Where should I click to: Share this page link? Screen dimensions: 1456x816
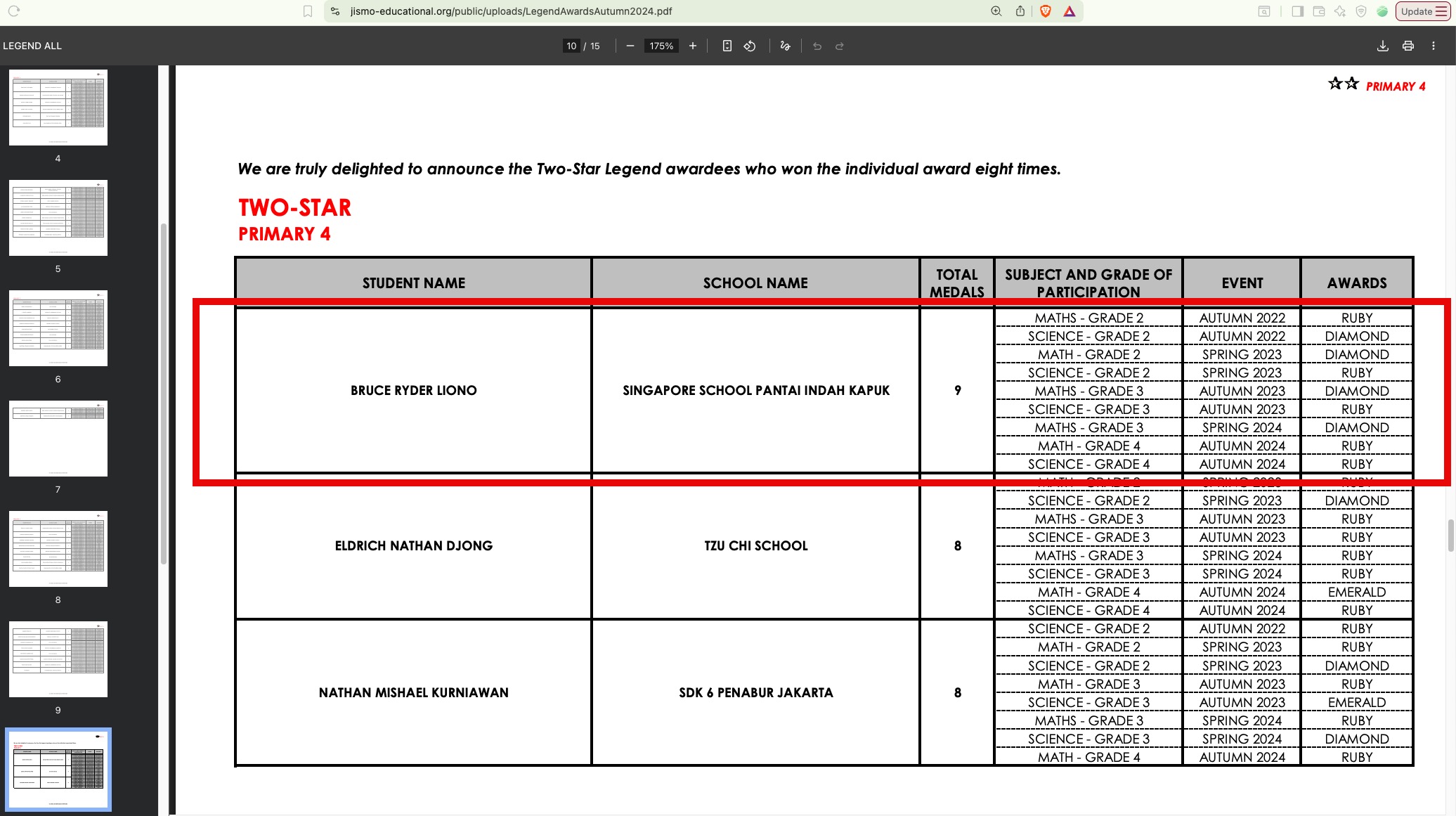click(x=1020, y=11)
